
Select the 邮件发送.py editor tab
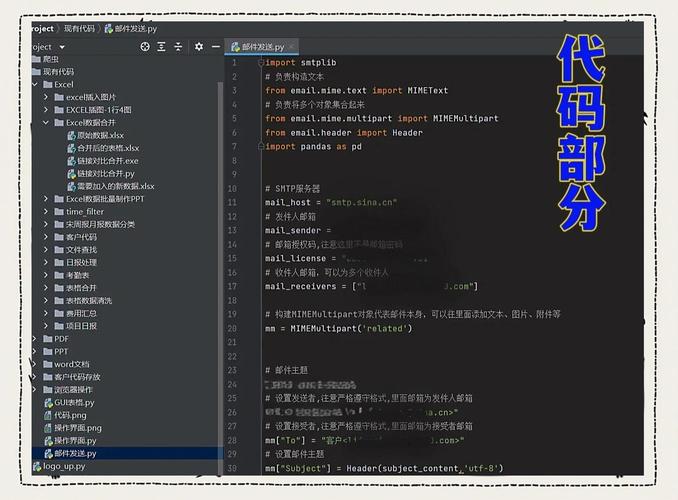pyautogui.click(x=262, y=47)
